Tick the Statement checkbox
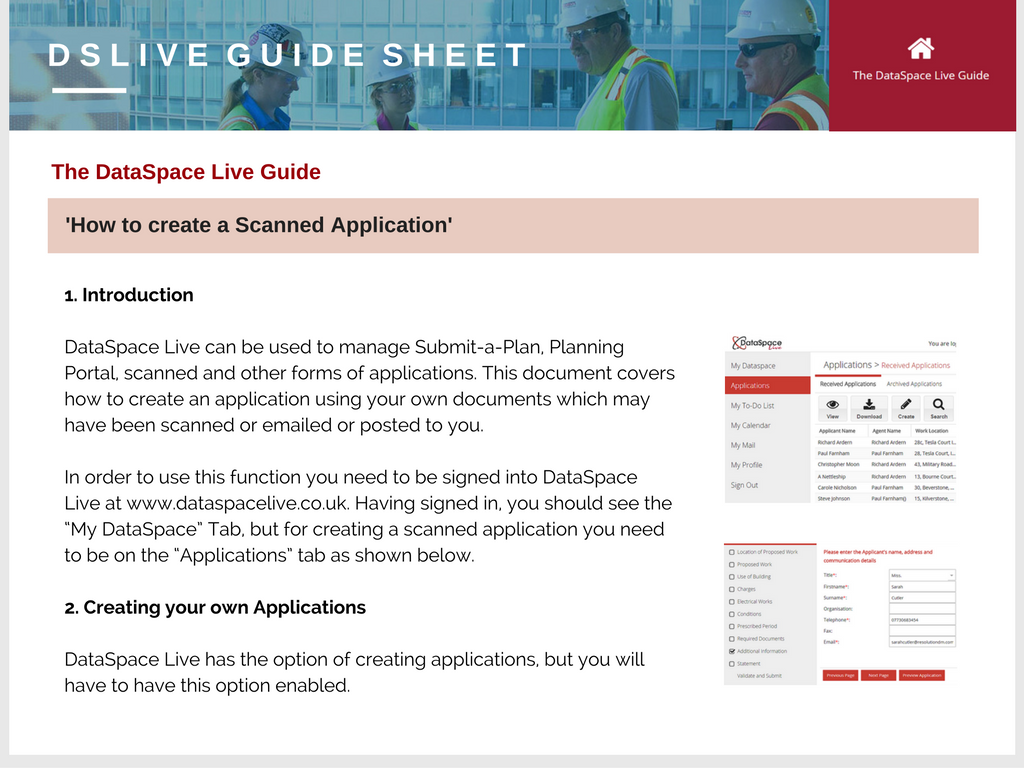The image size is (1024, 768). point(731,664)
